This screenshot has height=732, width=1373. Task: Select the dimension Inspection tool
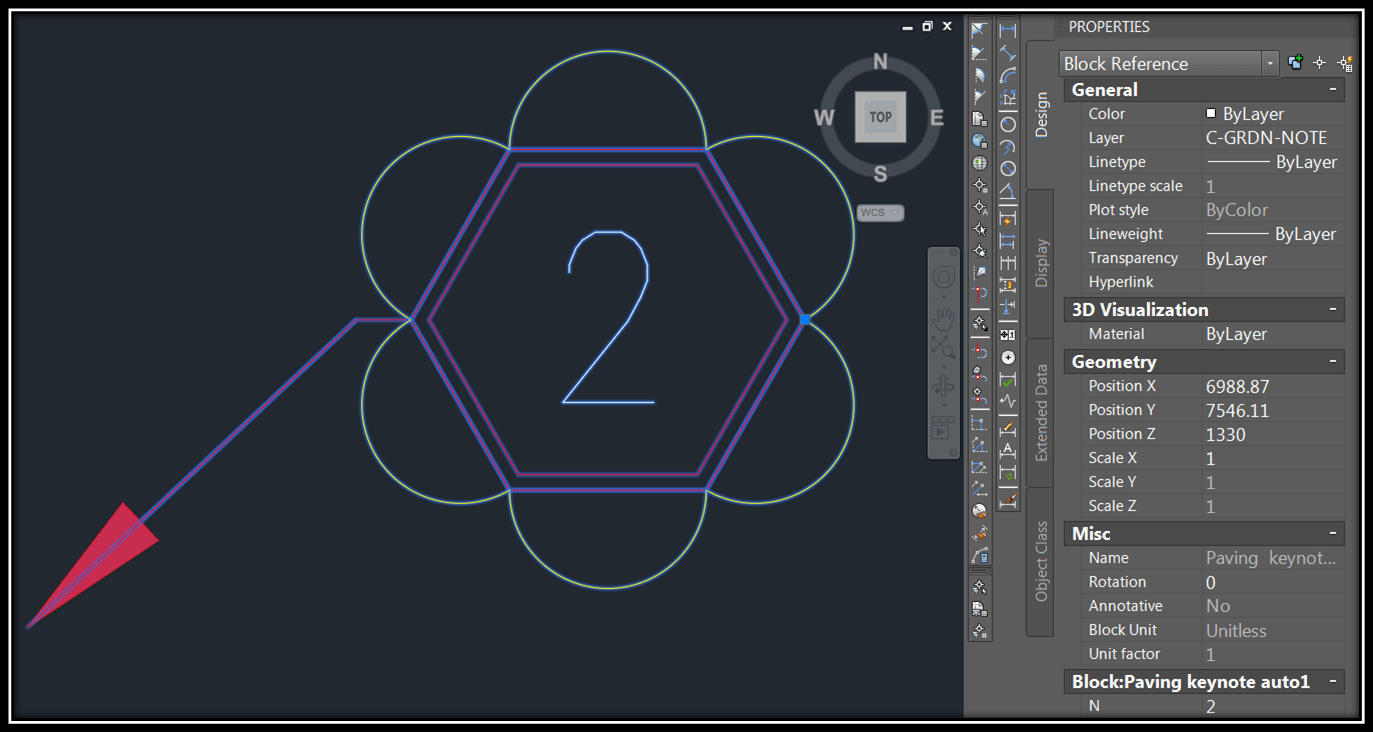(1008, 379)
